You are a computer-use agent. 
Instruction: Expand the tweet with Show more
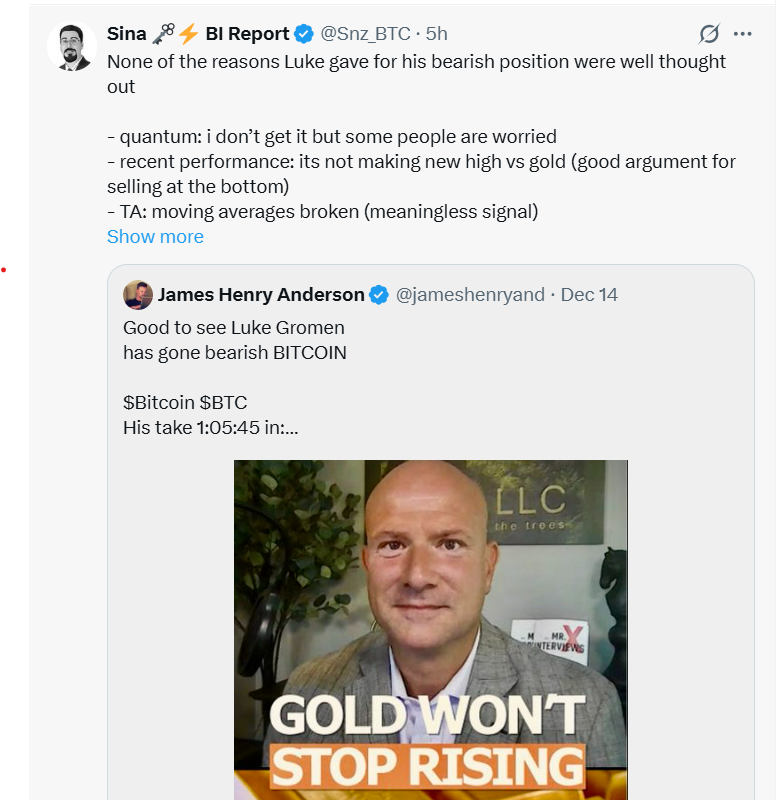155,237
